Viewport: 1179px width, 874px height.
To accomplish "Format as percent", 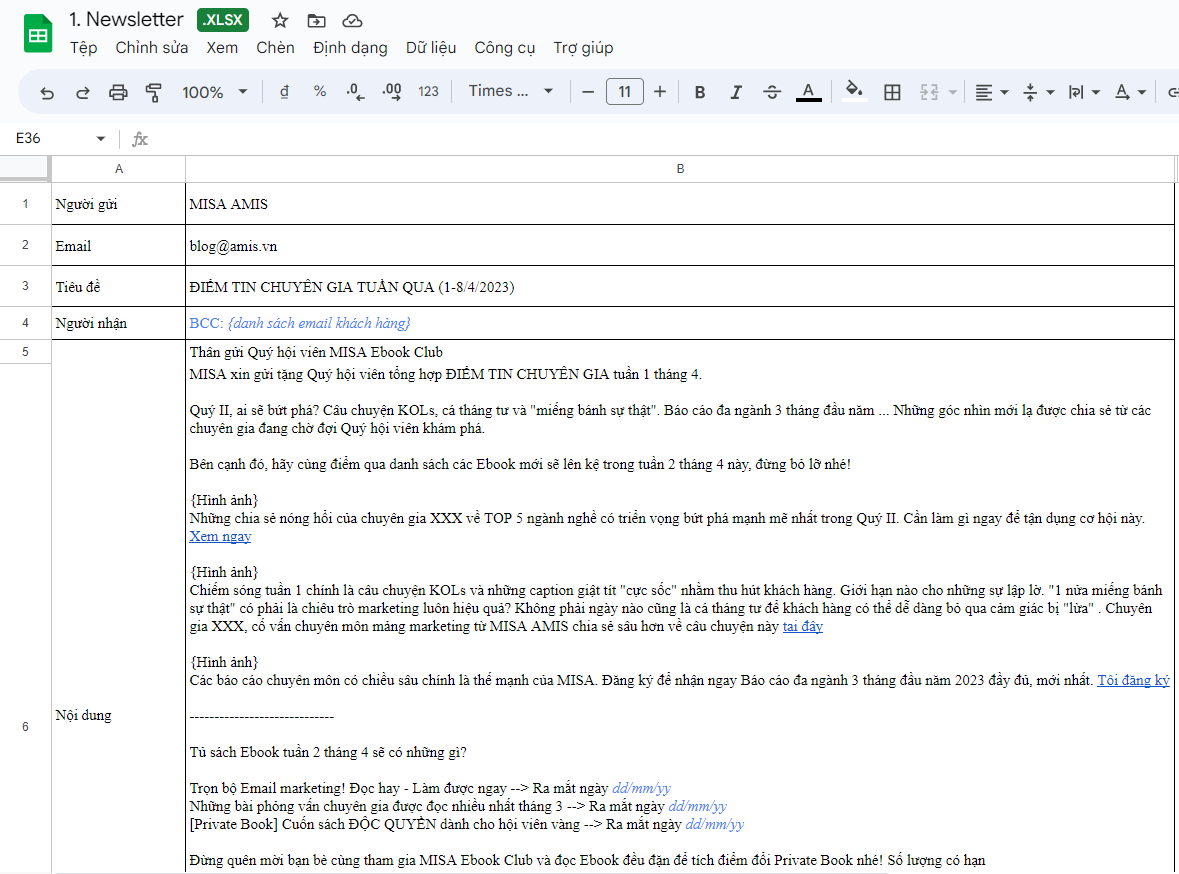I will click(320, 92).
